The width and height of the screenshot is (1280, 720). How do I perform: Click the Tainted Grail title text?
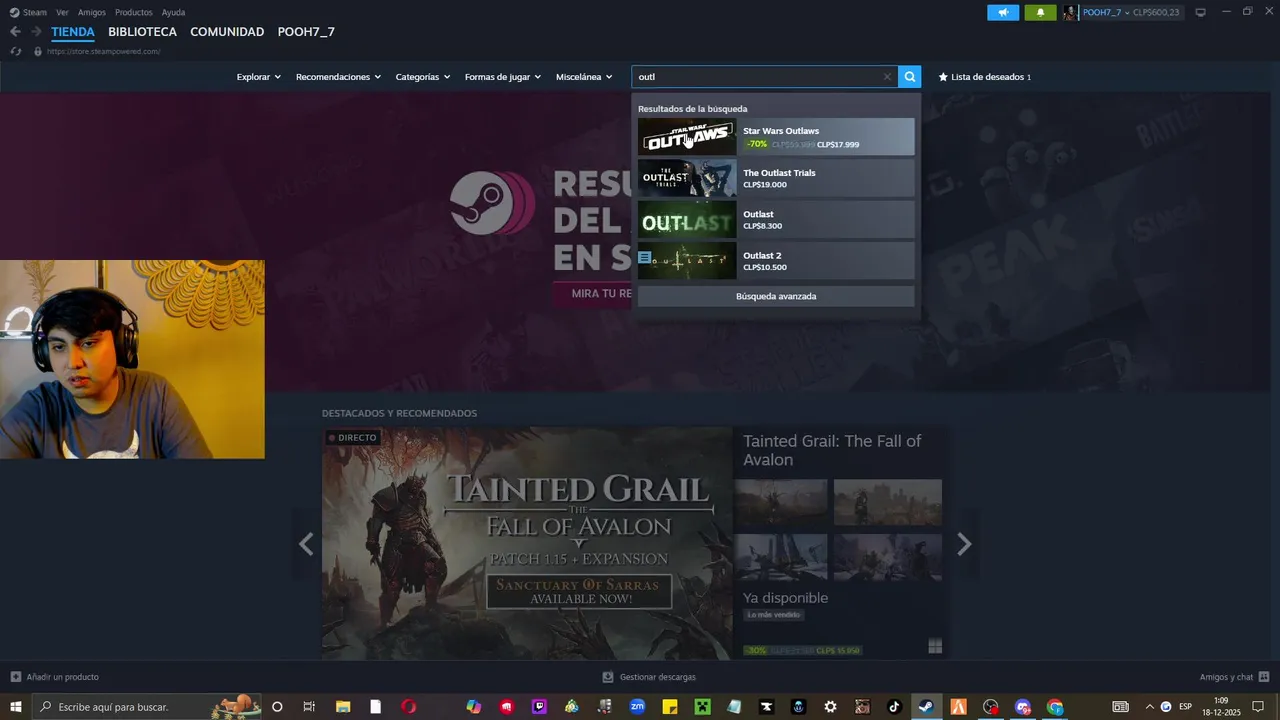pos(832,450)
